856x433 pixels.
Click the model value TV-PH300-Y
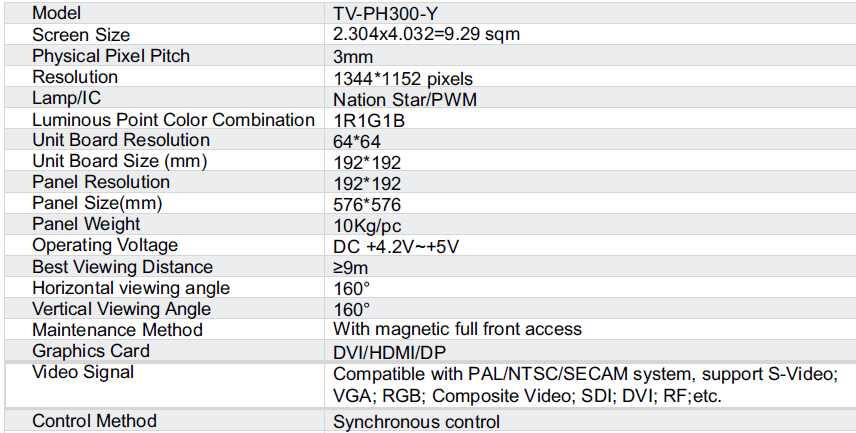(x=378, y=13)
